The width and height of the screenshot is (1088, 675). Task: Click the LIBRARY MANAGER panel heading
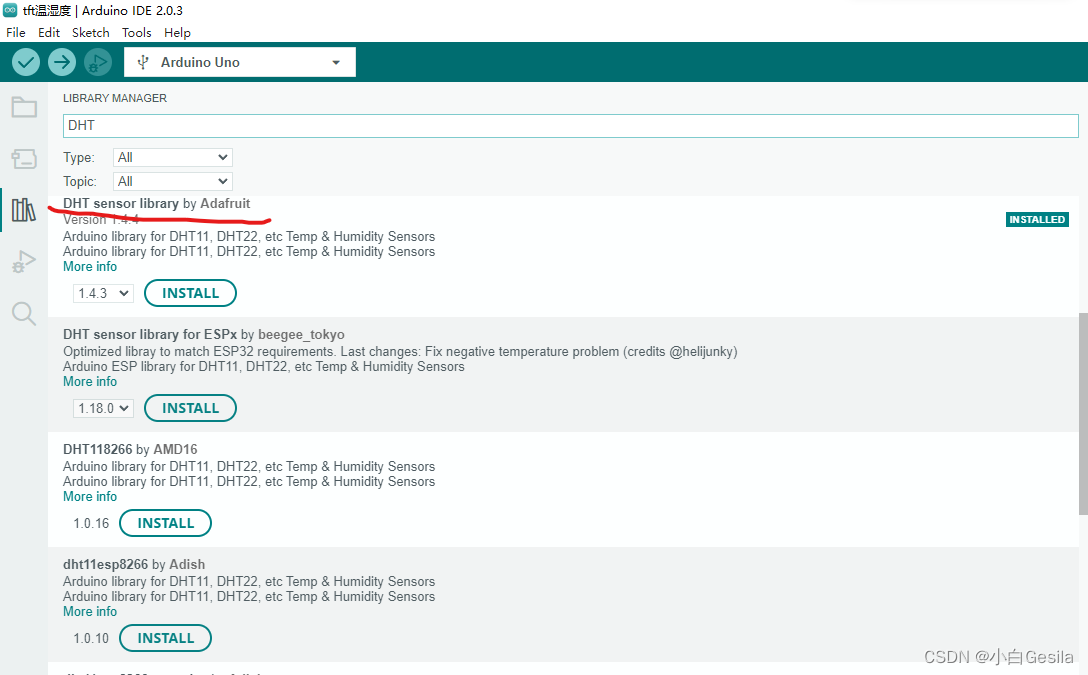click(x=115, y=99)
